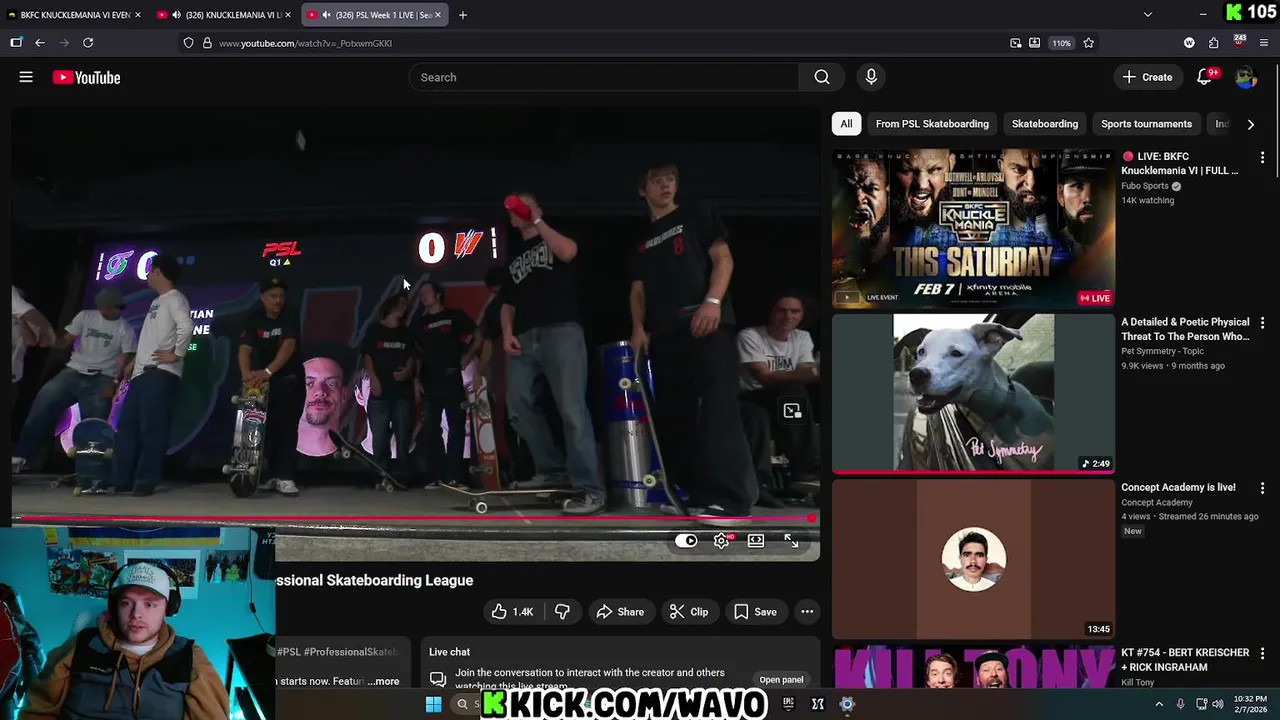Click the search magnifier button
This screenshot has width=1280, height=720.
coord(822,77)
